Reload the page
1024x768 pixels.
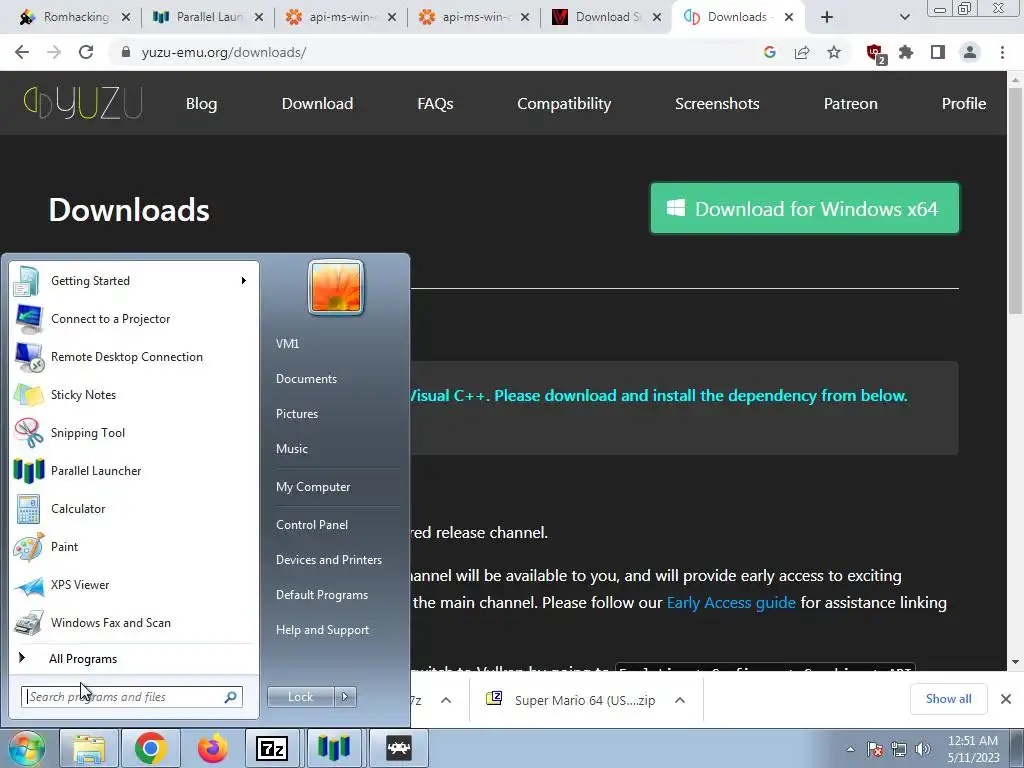point(86,52)
